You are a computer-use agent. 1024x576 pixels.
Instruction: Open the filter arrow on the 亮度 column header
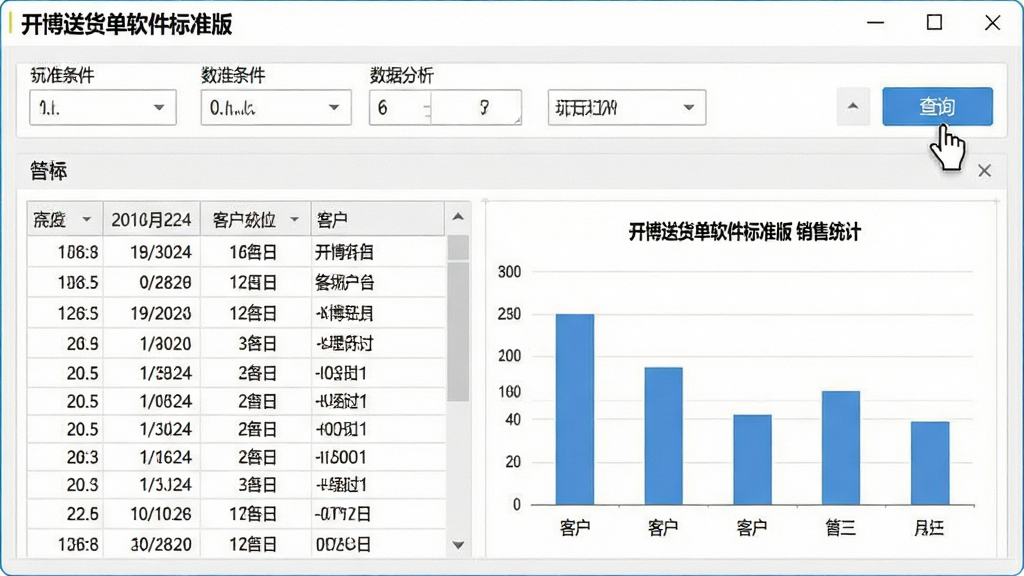point(86,219)
